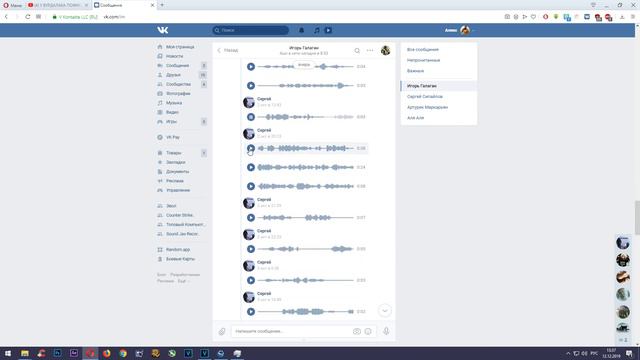The height and width of the screenshot is (360, 640).
Task: Click the heart bookmark icon in address bar
Action: coord(533,17)
